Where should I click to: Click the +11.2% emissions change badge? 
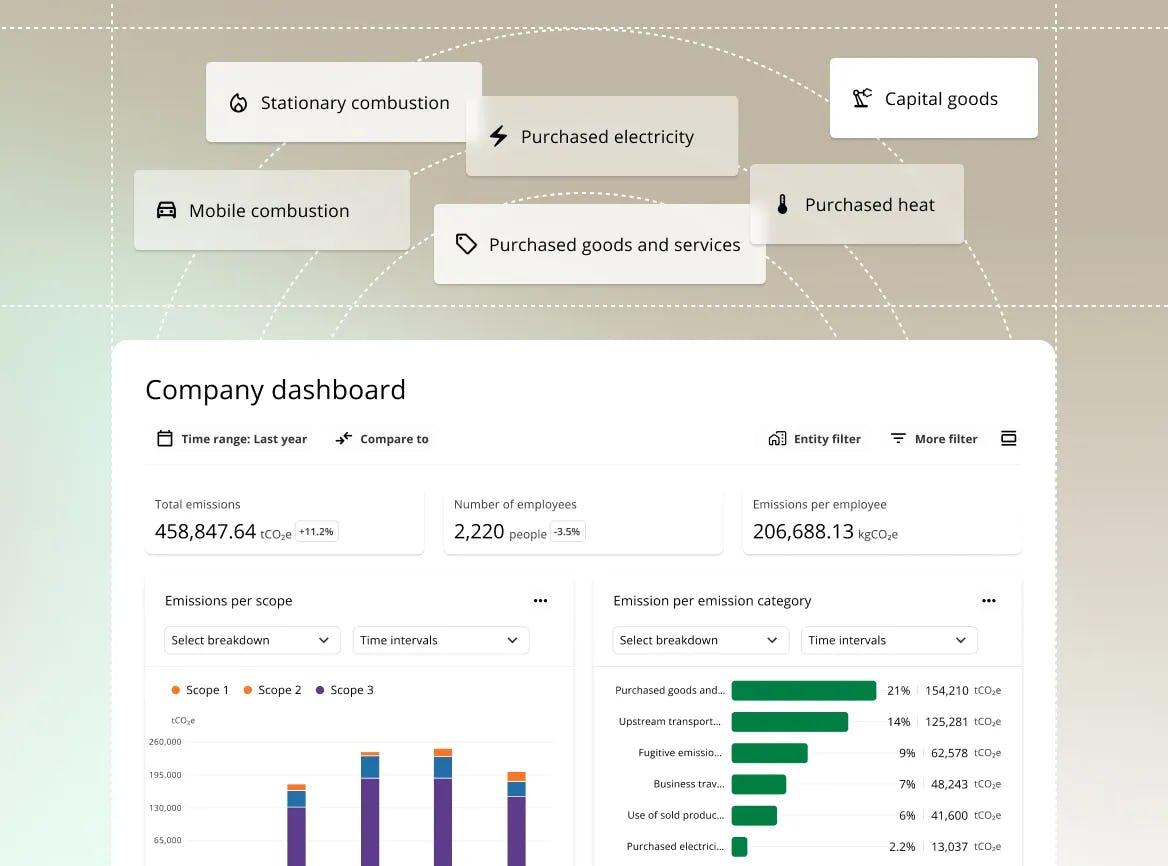[316, 531]
